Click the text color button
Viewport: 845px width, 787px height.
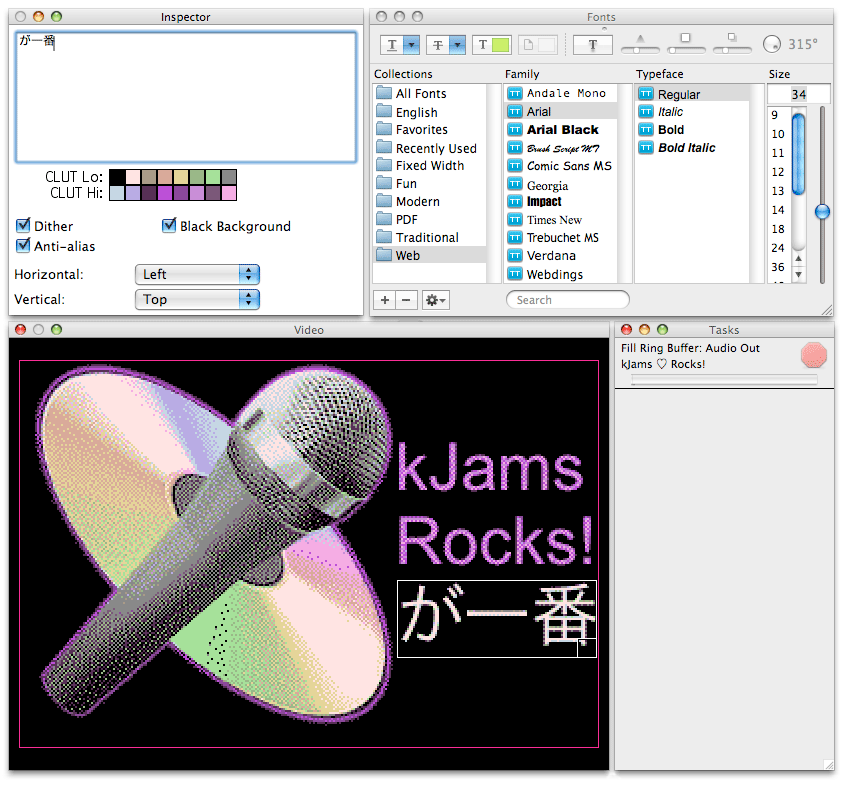491,45
